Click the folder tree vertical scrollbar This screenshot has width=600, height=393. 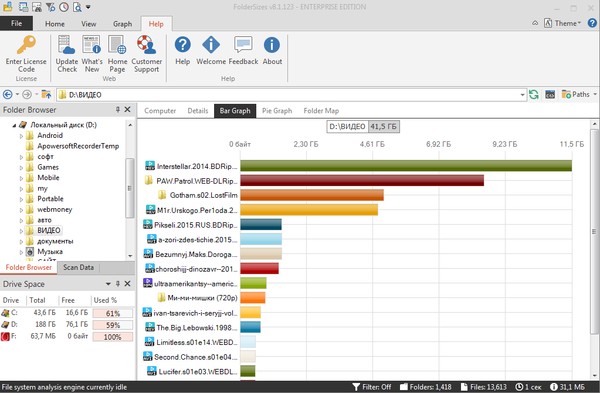[x=130, y=188]
